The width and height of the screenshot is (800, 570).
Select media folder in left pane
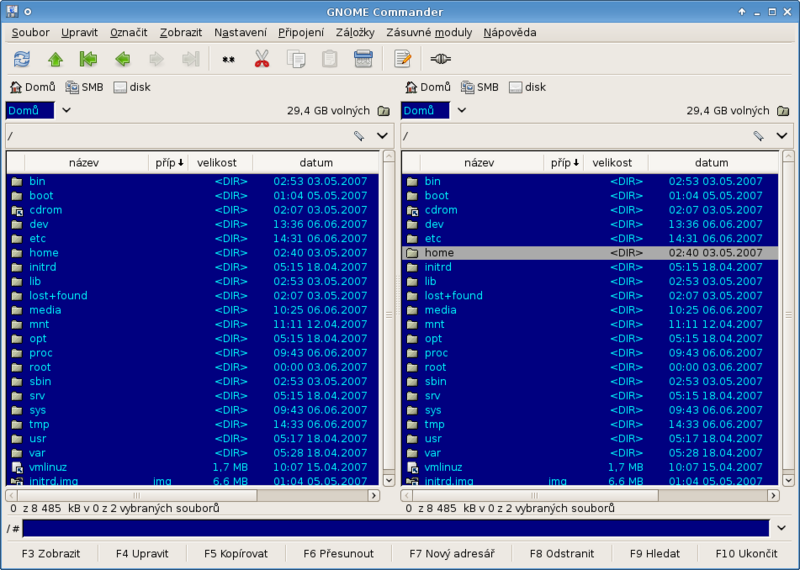(x=193, y=310)
